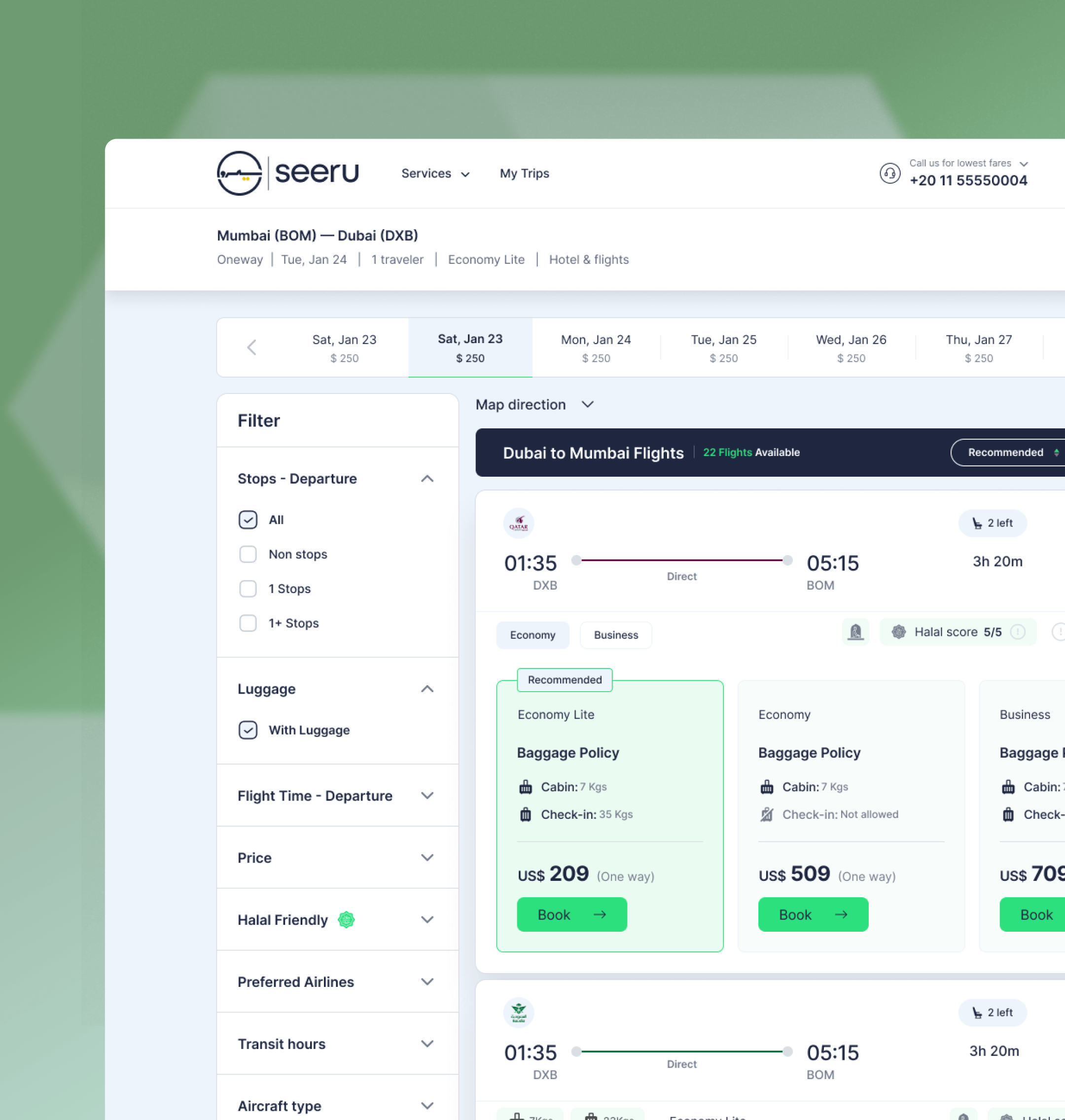The image size is (1065, 1120).
Task: Open the Recommended sort selector
Action: [x=1008, y=453]
